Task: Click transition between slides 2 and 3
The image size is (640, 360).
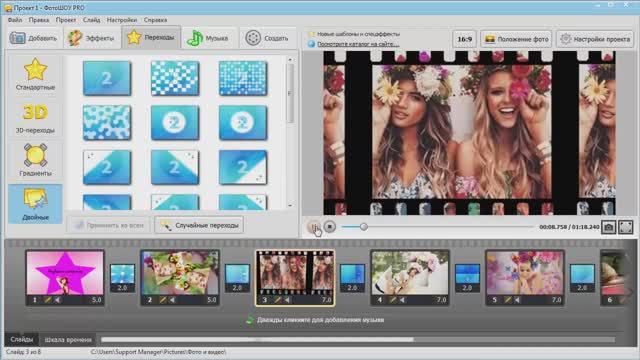Action: [x=237, y=278]
